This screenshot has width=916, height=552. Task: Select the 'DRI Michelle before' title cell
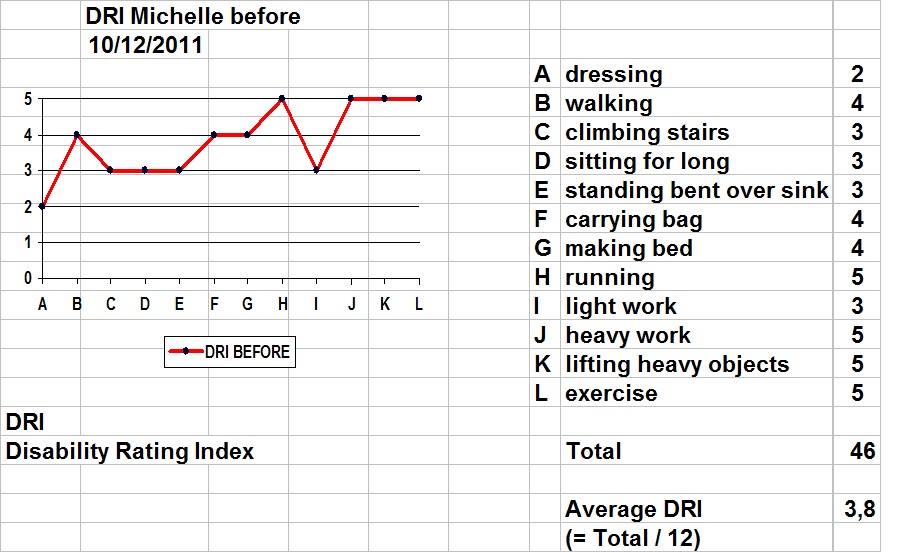point(193,16)
